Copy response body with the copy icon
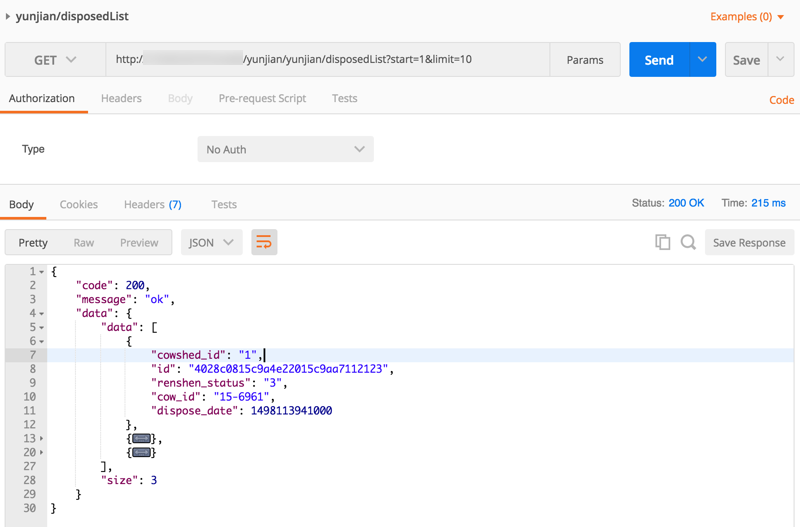The width and height of the screenshot is (800, 527). tap(662, 242)
